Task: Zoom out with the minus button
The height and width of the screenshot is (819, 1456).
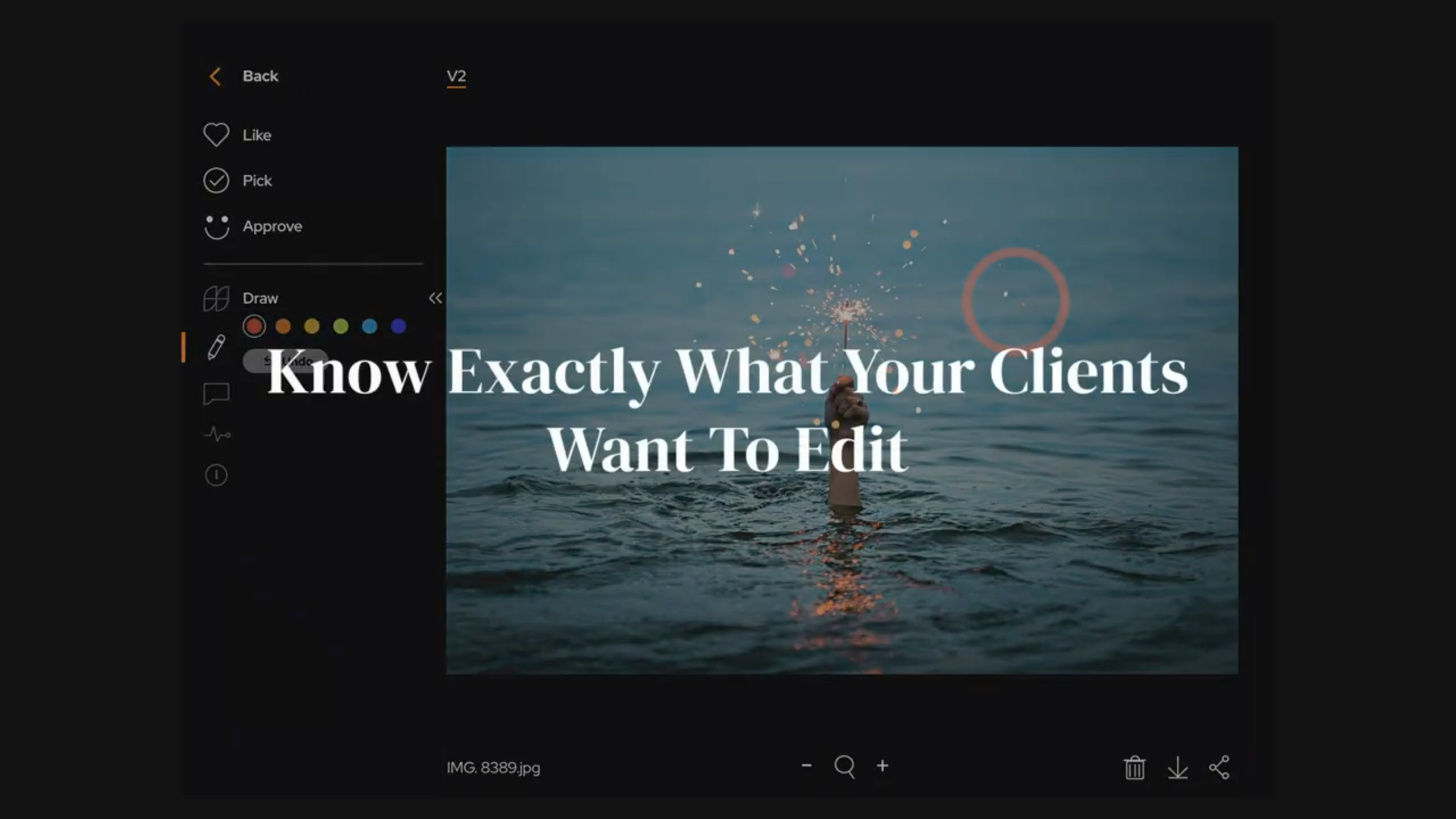Action: click(806, 766)
